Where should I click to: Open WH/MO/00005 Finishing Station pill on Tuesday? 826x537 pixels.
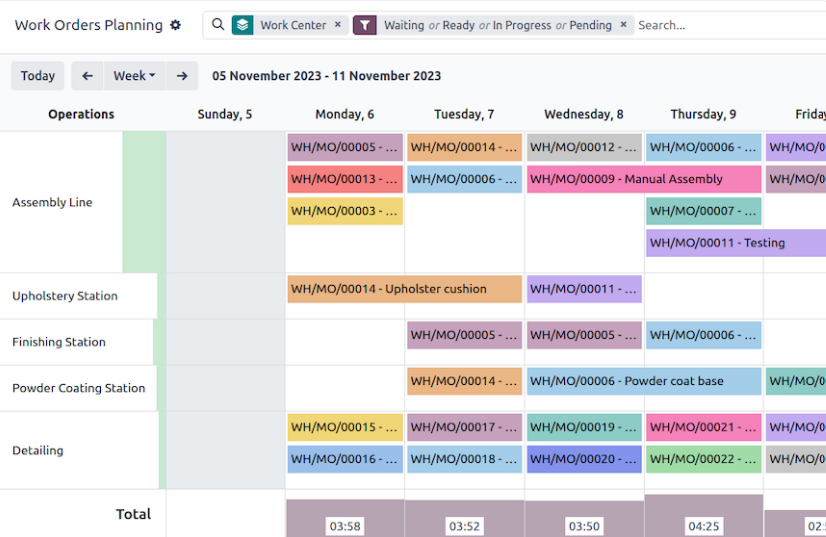[464, 335]
